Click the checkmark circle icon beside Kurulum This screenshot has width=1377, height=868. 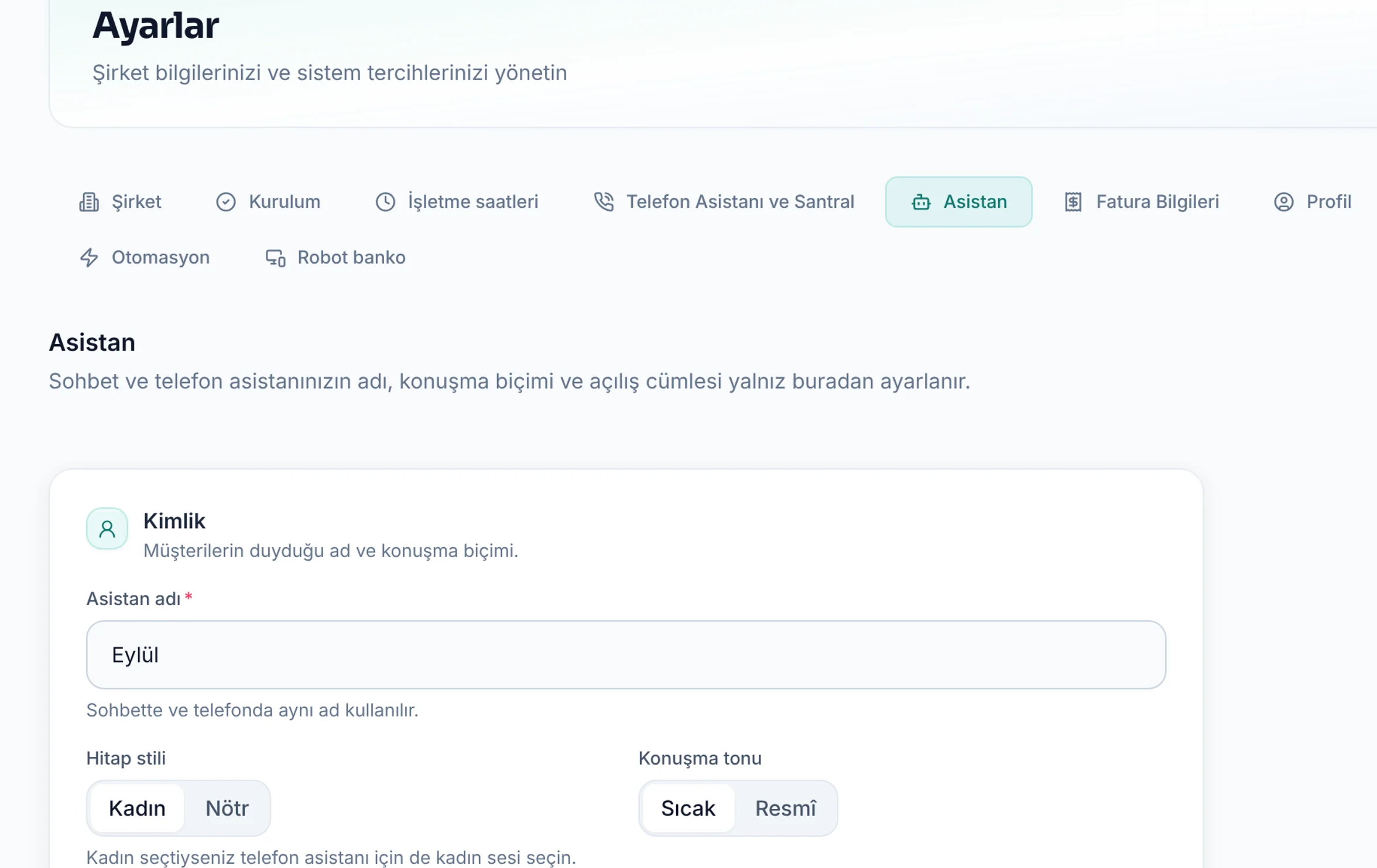[x=226, y=202]
